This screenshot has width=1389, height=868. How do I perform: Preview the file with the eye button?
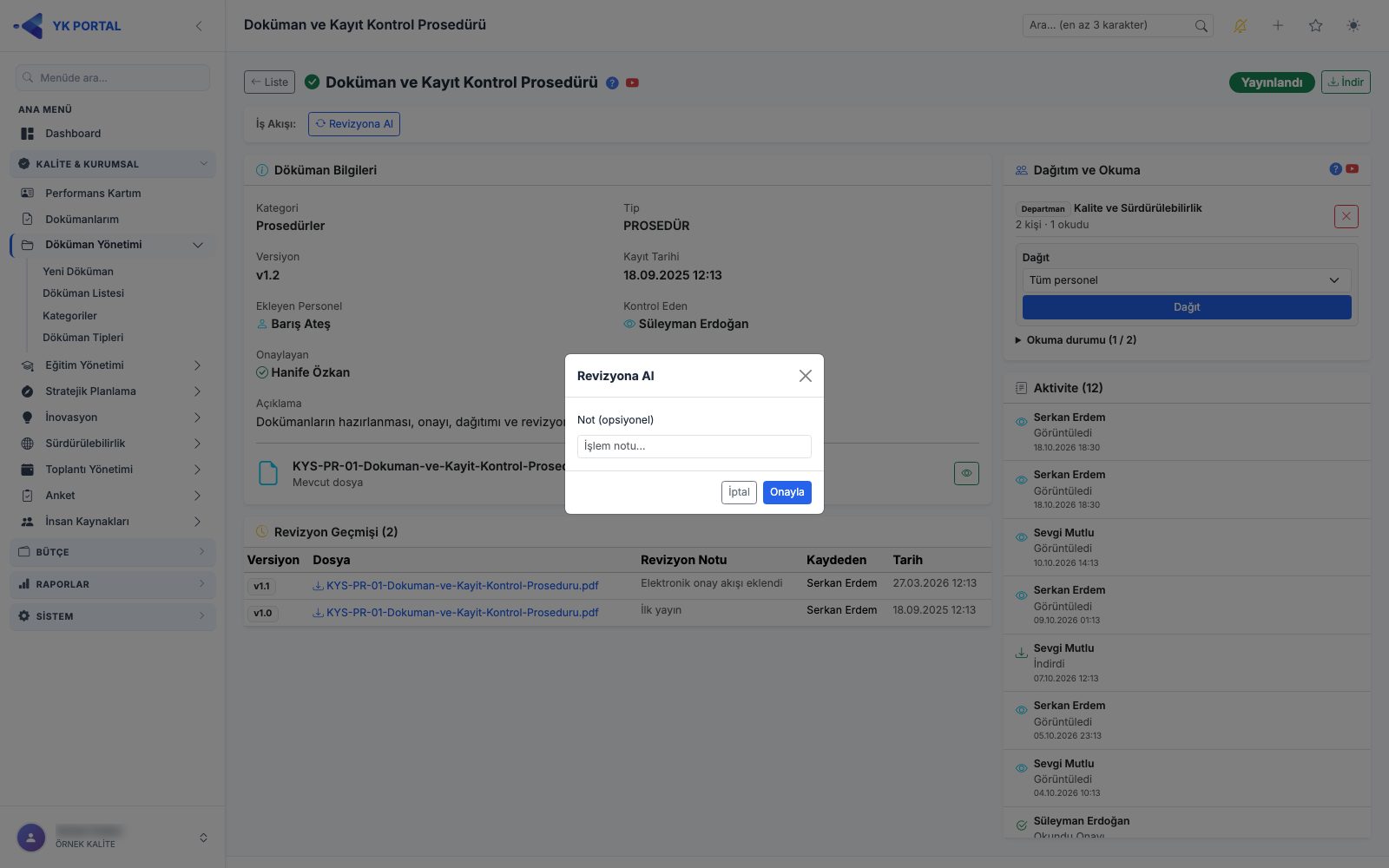tap(966, 473)
